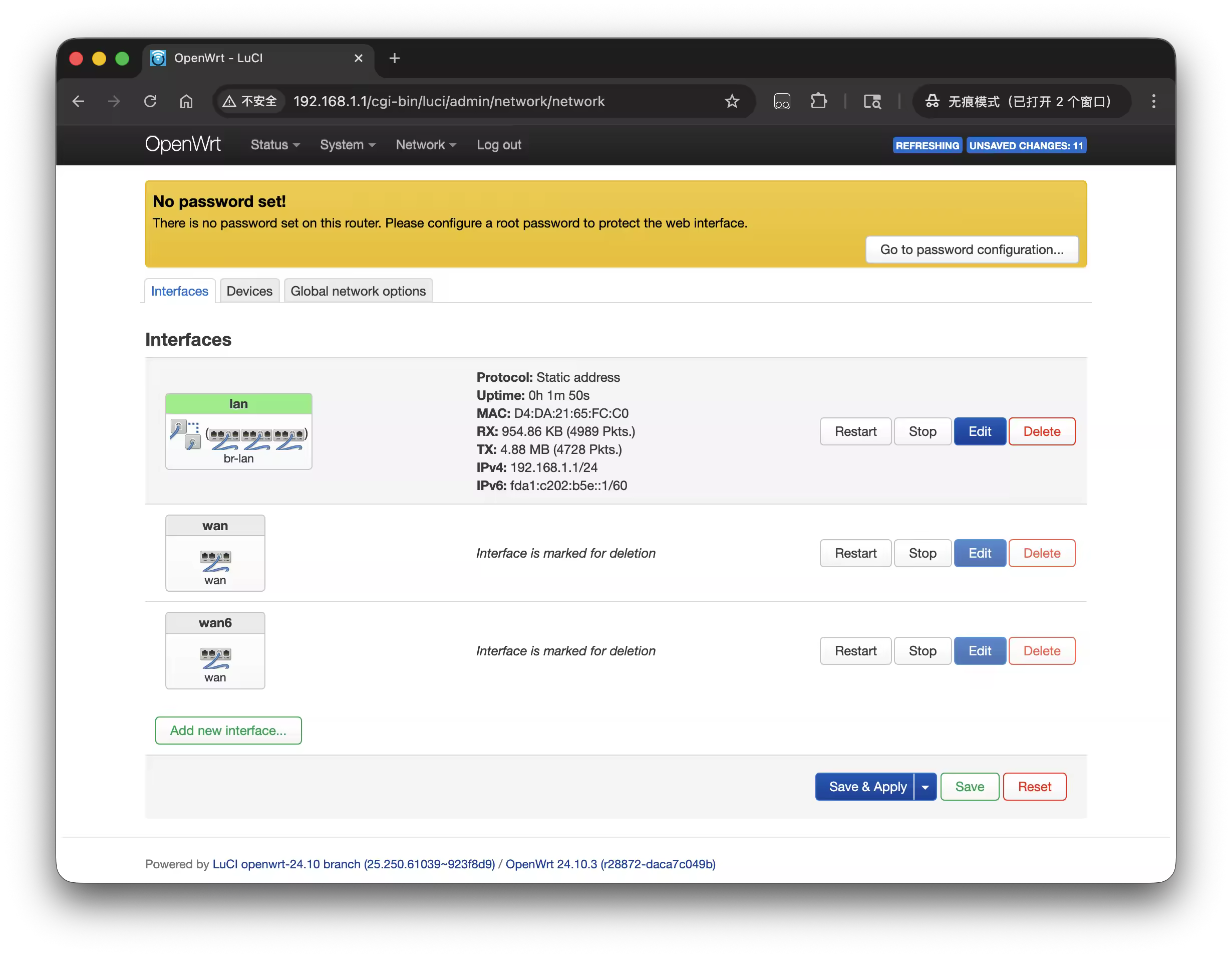The height and width of the screenshot is (957, 1232).
Task: Click Add new interface...
Action: 228,731
